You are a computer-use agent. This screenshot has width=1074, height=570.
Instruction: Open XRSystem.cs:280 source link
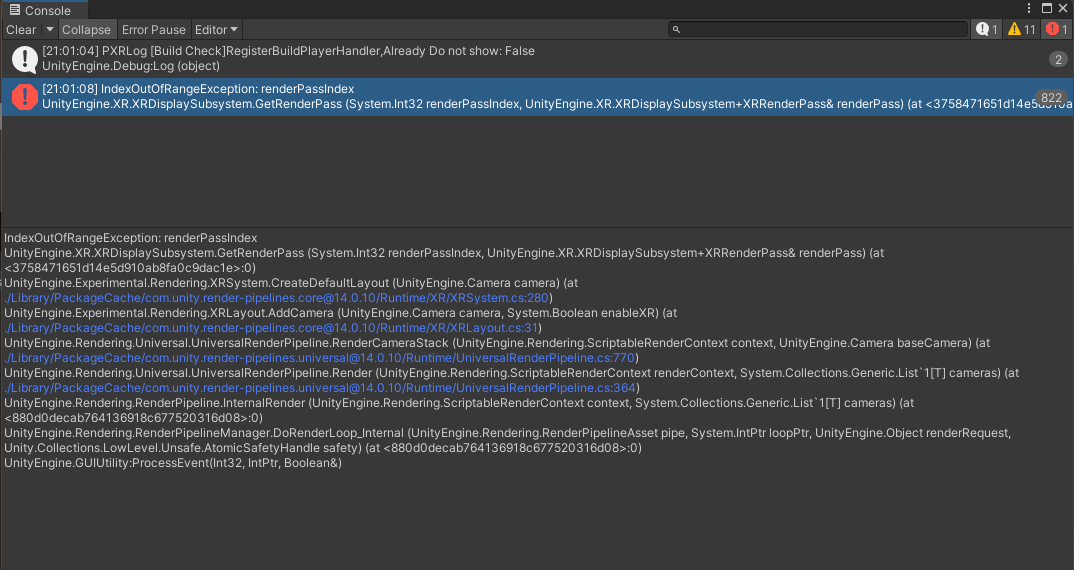pos(277,298)
